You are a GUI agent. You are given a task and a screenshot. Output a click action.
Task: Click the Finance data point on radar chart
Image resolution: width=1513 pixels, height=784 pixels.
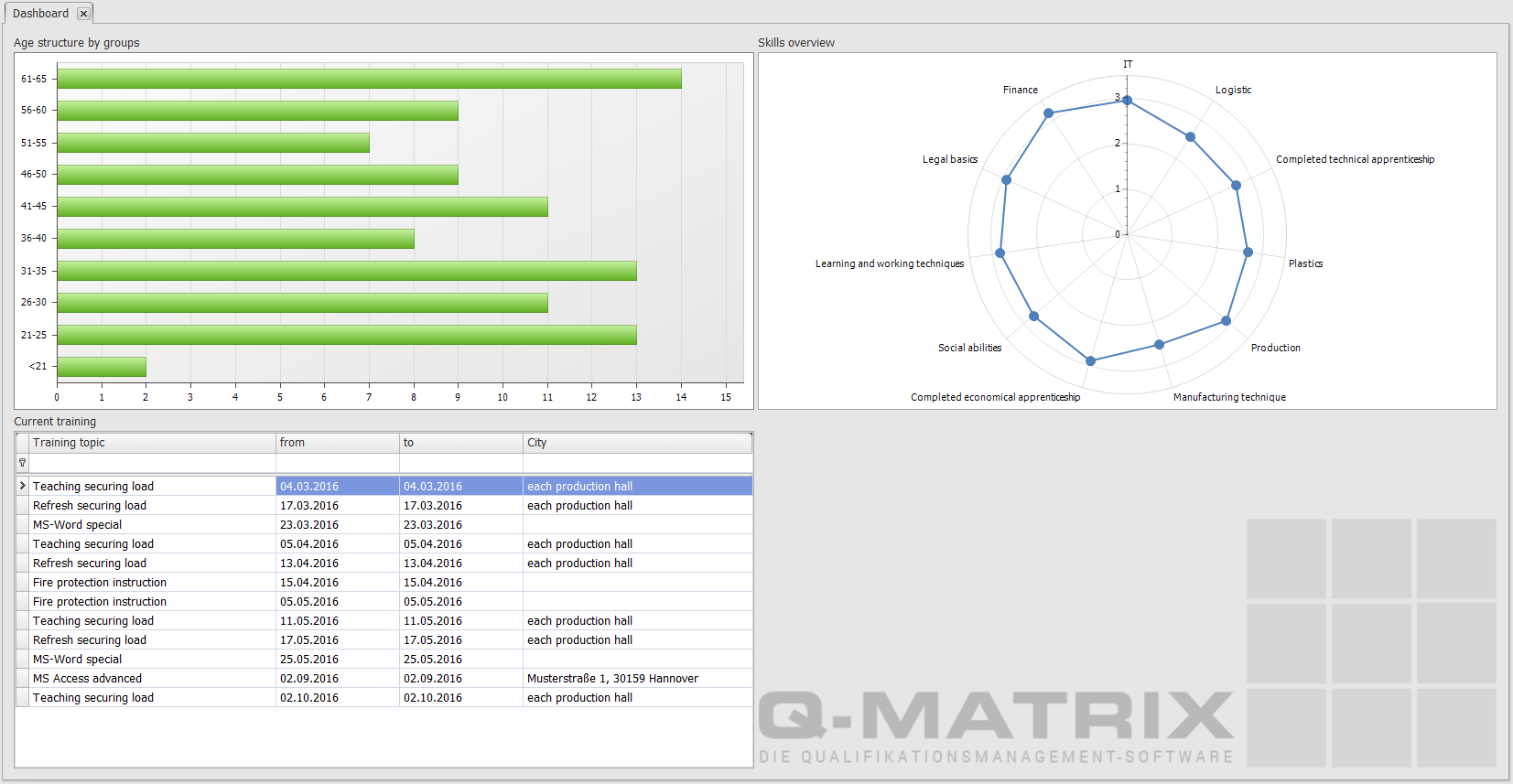tap(1049, 113)
